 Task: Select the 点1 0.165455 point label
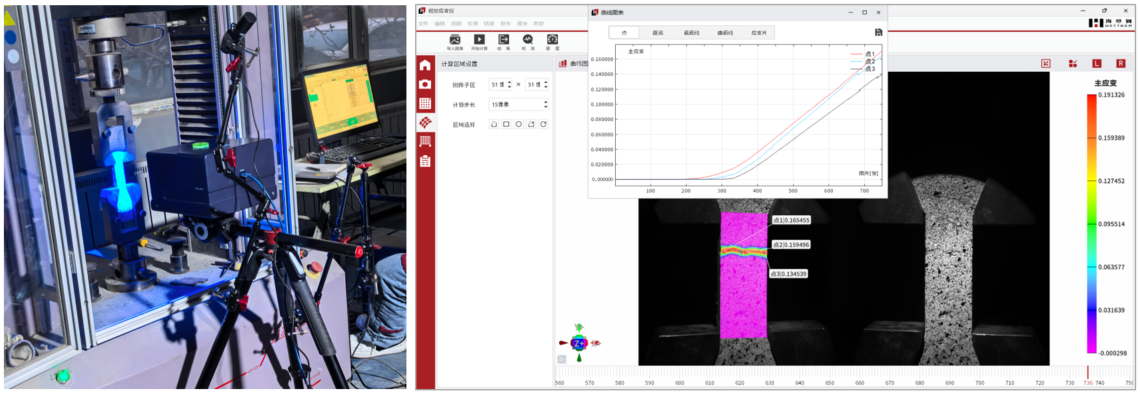(x=791, y=219)
